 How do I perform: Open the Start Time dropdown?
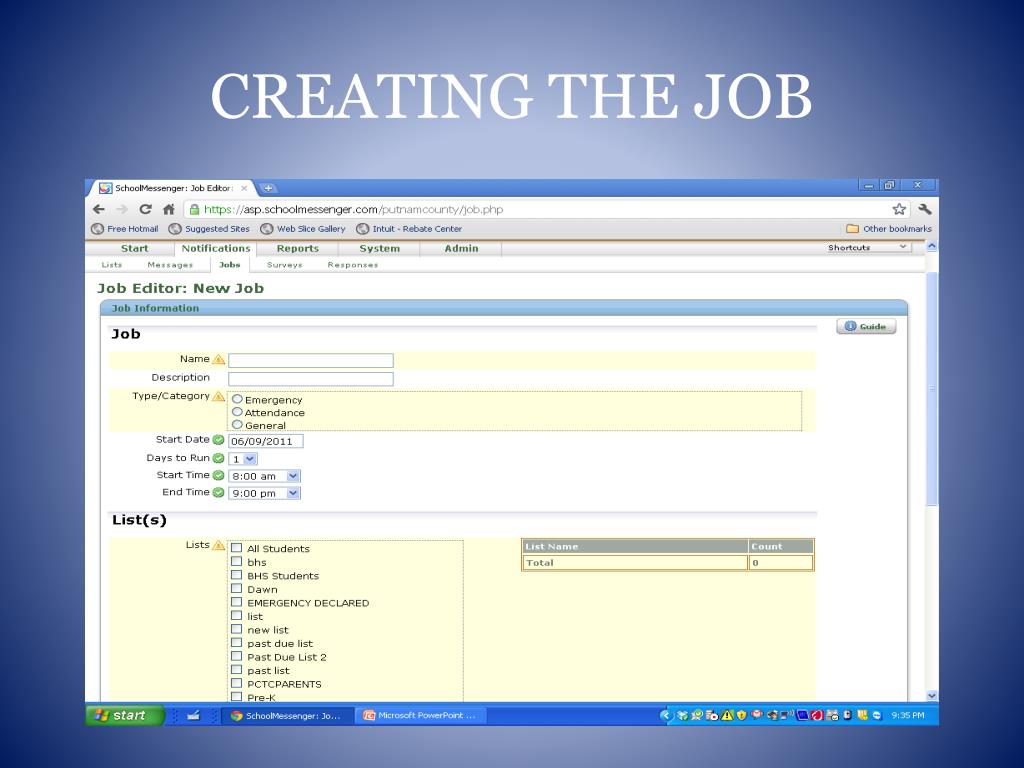point(264,476)
